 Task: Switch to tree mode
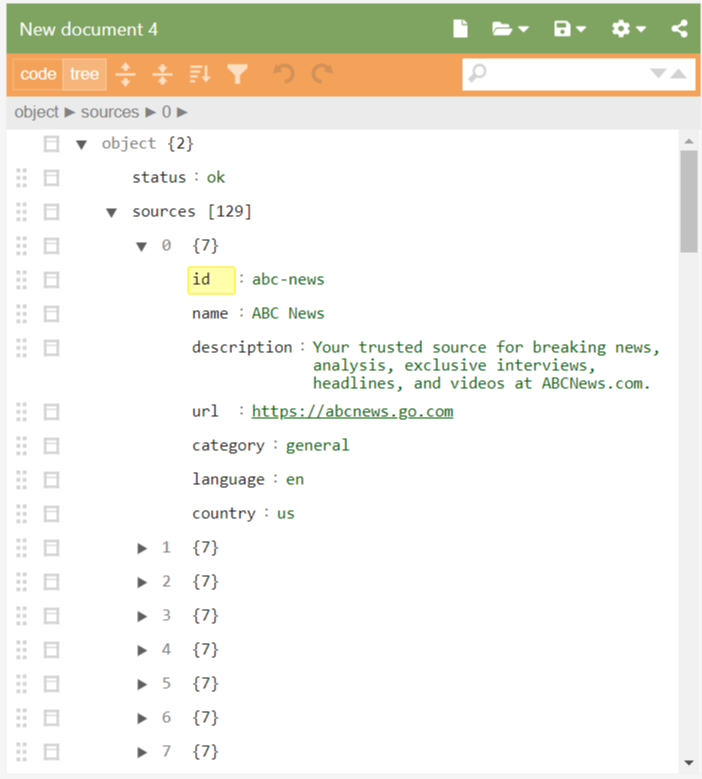(x=84, y=74)
